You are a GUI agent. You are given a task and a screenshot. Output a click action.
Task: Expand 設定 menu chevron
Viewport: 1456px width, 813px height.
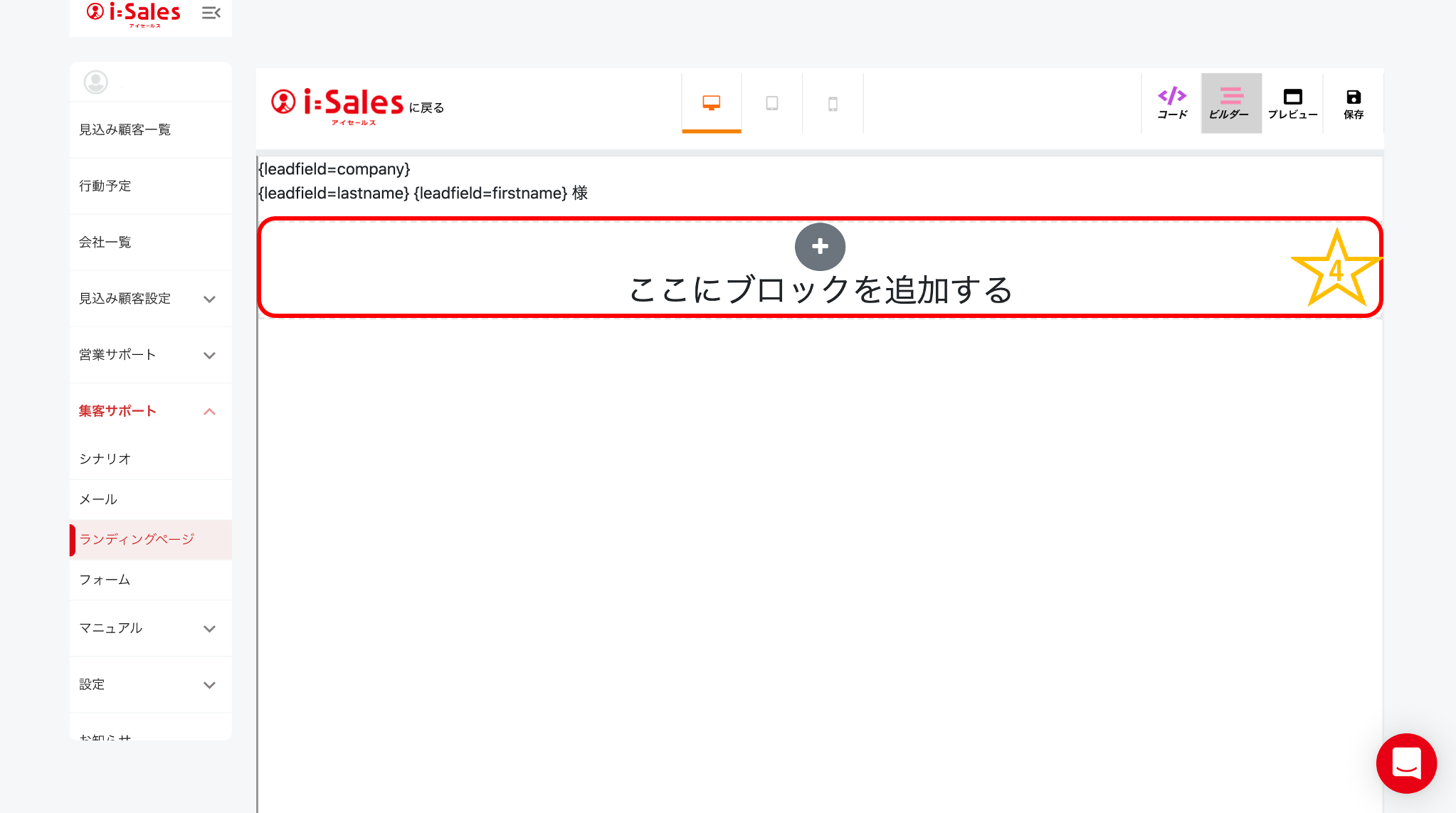(209, 684)
